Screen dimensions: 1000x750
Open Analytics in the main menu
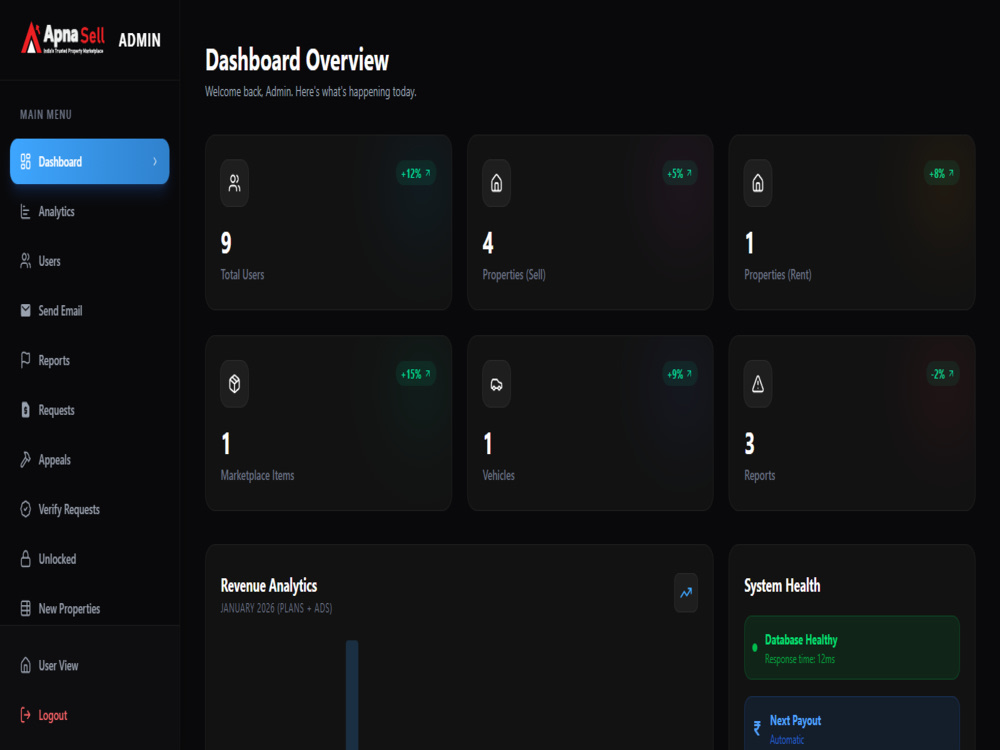90,212
